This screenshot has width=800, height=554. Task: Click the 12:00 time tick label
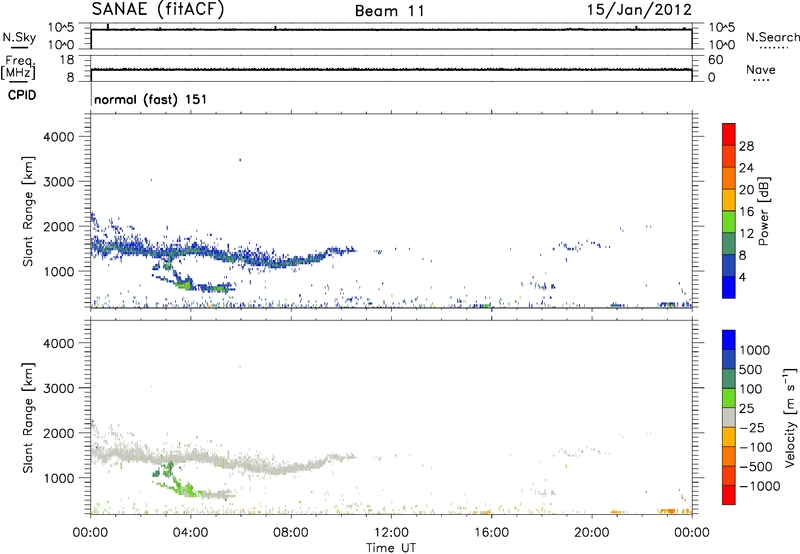tap(391, 533)
